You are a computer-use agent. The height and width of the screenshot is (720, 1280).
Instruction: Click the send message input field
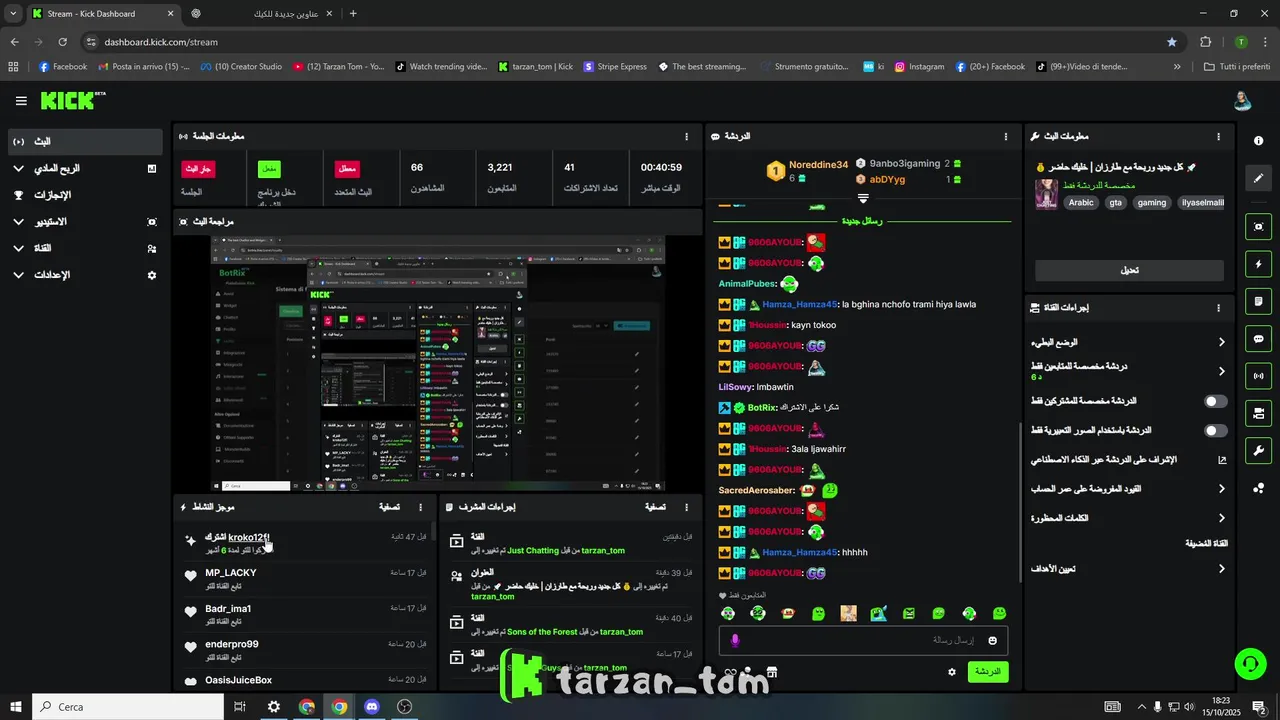click(863, 641)
